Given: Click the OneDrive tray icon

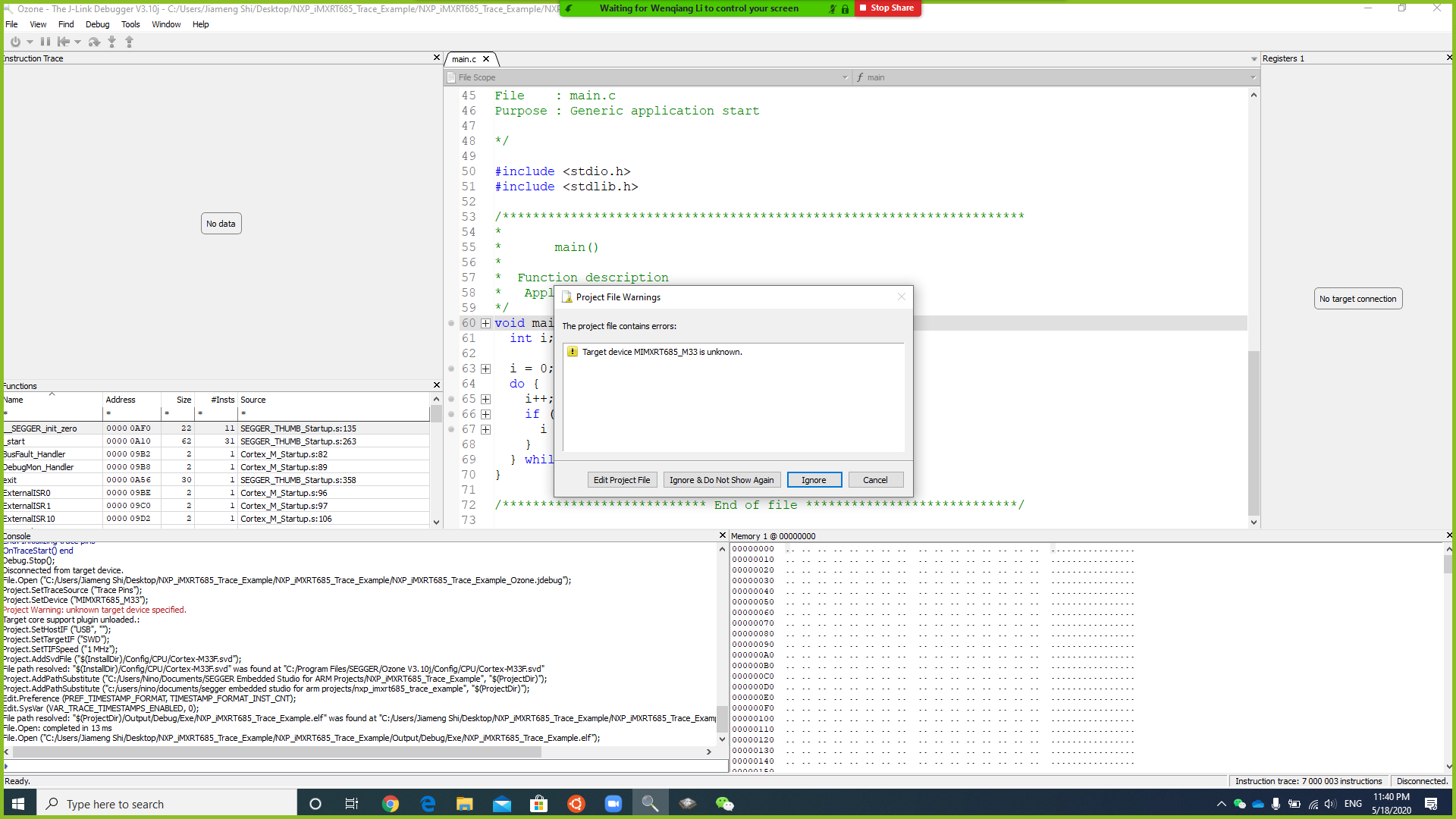Looking at the screenshot, I should click(x=1258, y=804).
